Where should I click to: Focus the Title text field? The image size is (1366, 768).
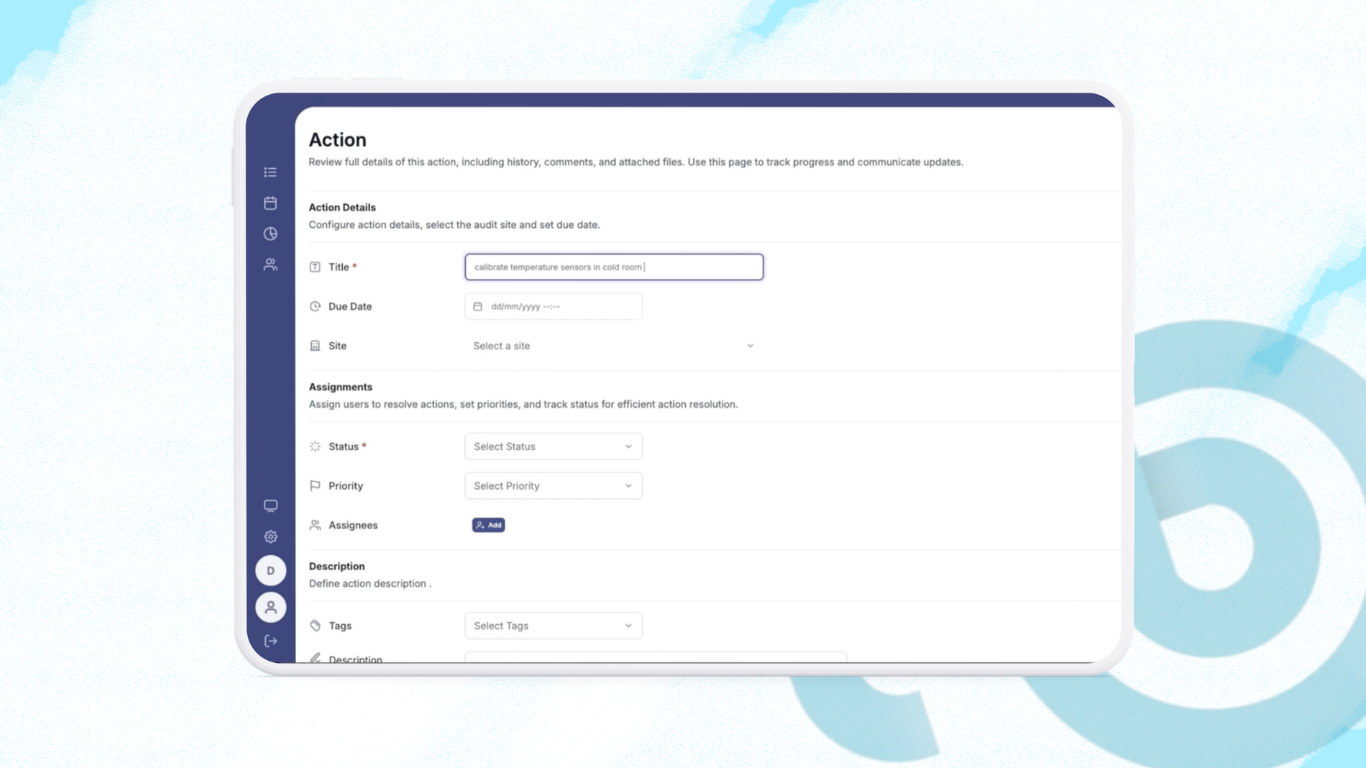[614, 267]
